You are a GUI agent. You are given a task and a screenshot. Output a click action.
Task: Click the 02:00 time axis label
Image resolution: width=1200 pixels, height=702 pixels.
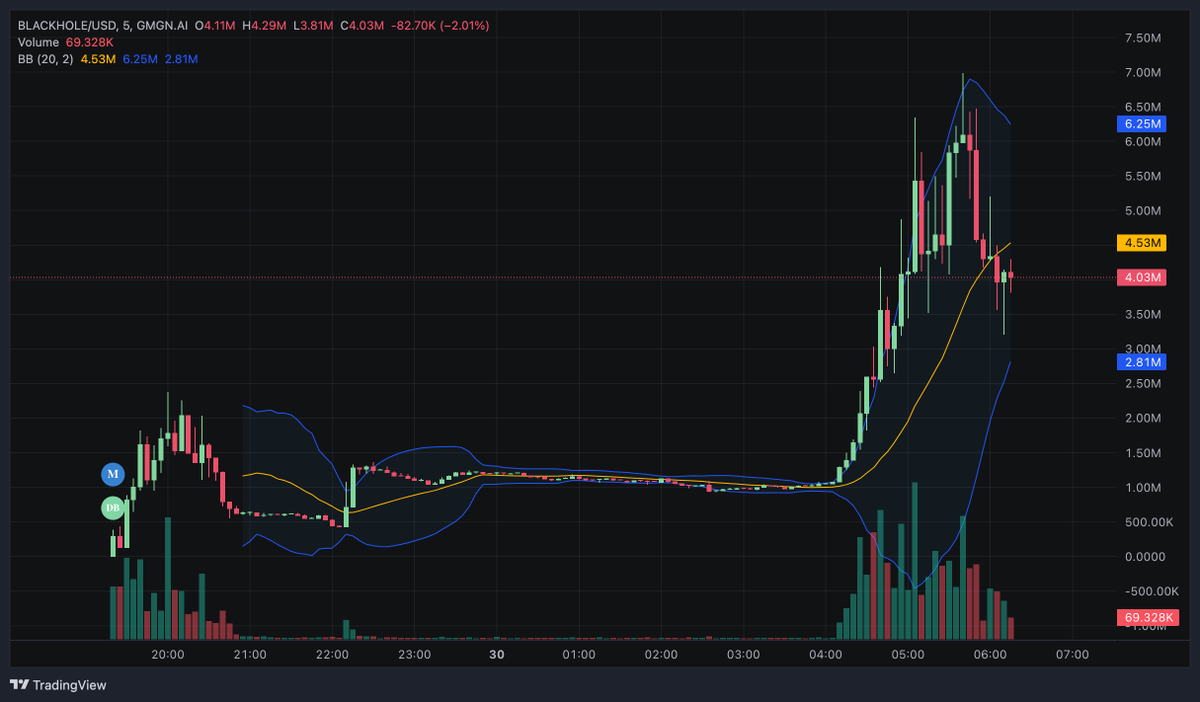(661, 655)
